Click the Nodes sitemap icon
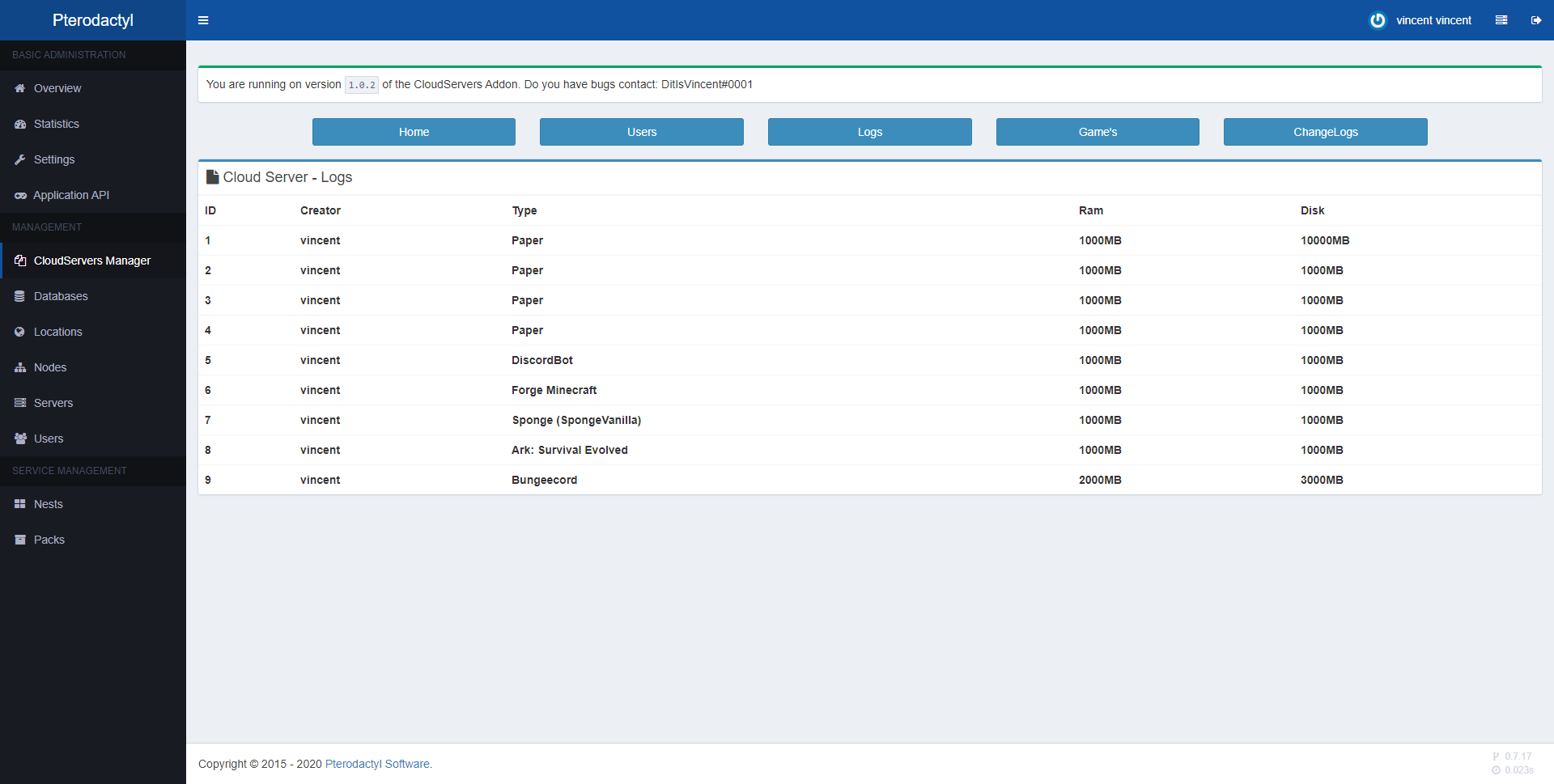 pos(20,367)
